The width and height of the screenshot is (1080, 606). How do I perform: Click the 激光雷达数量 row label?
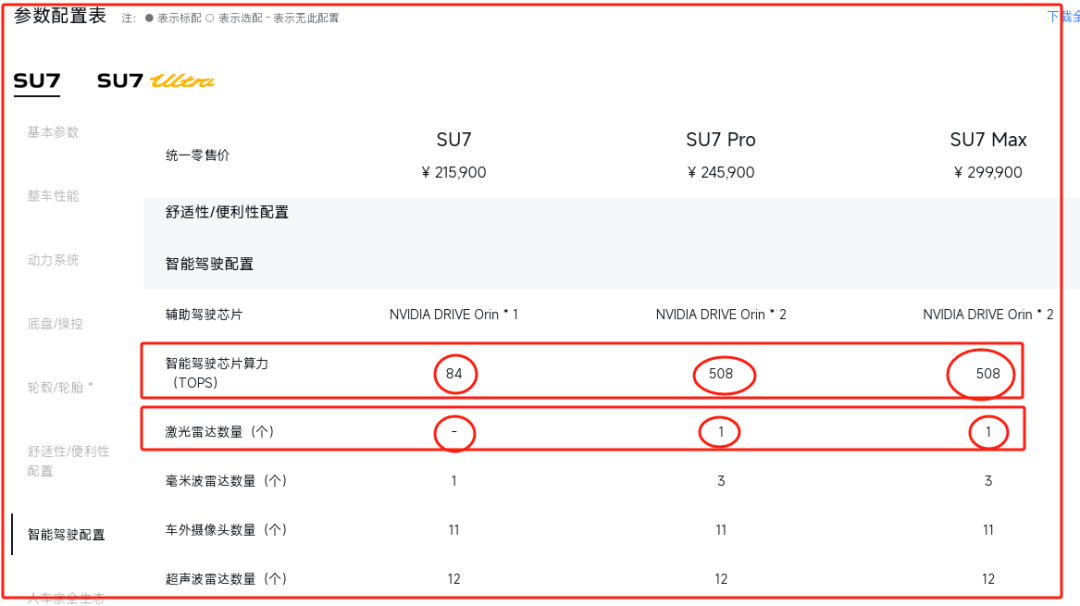[219, 432]
